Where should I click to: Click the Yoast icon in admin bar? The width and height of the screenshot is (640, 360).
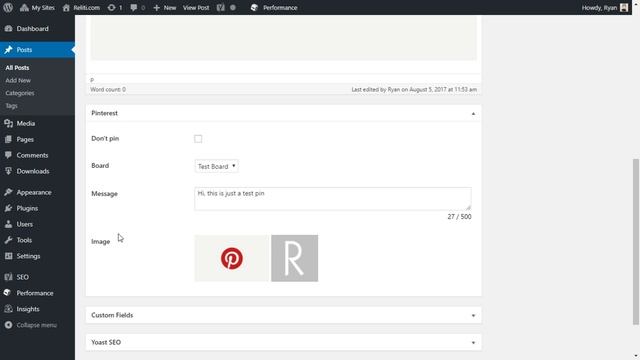coord(221,7)
